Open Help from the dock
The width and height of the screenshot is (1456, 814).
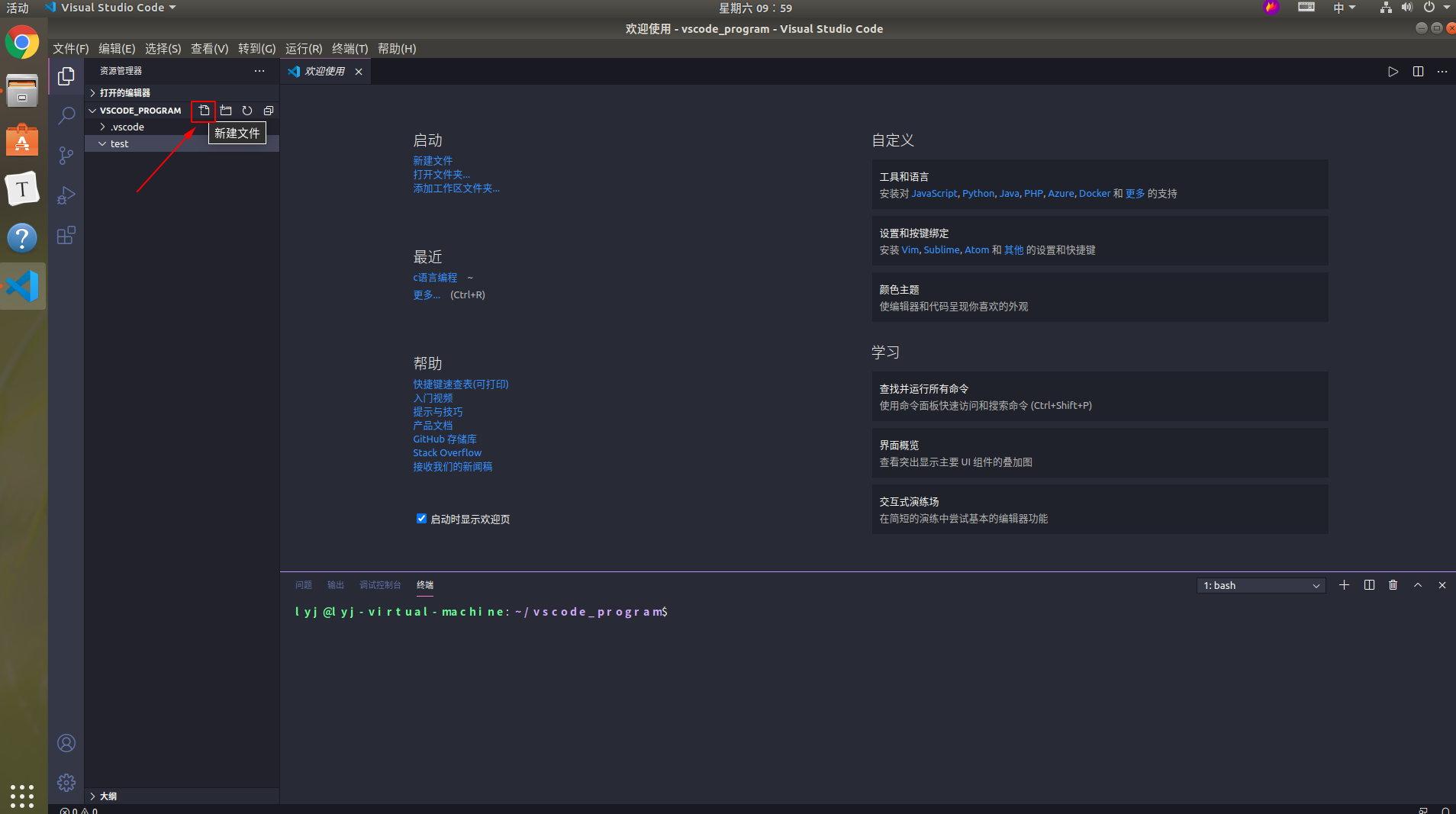22,238
